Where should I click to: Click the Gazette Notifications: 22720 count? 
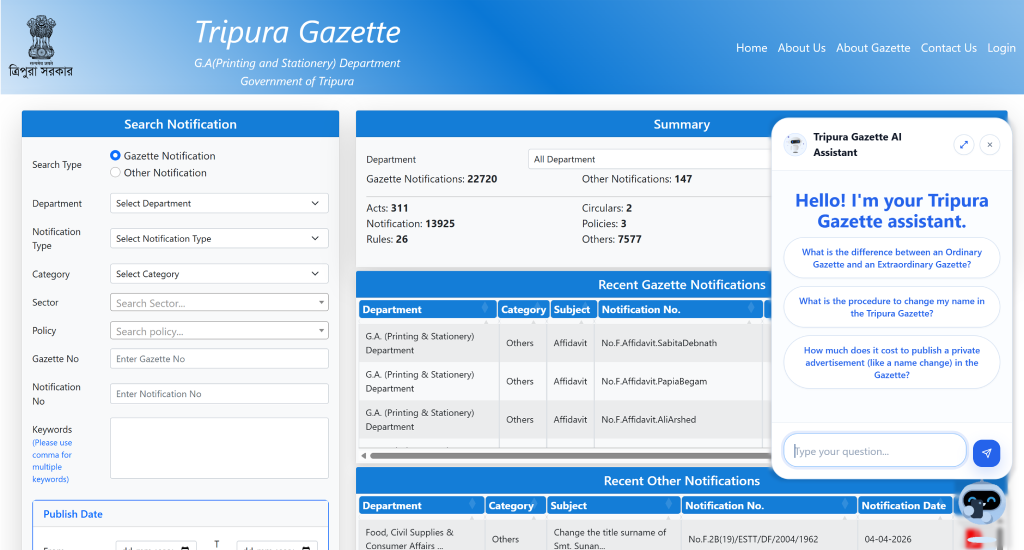click(432, 179)
